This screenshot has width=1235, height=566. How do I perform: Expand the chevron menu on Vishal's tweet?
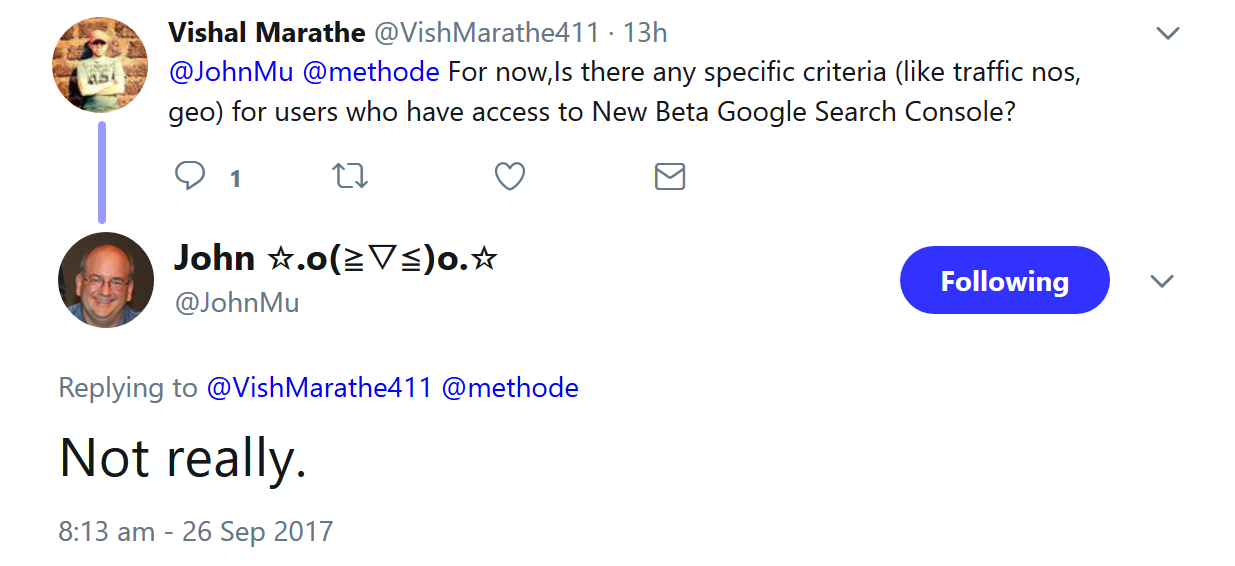pyautogui.click(x=1167, y=33)
